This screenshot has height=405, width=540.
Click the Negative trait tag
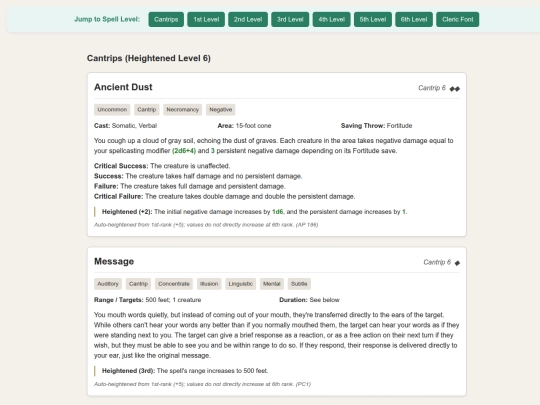click(221, 110)
